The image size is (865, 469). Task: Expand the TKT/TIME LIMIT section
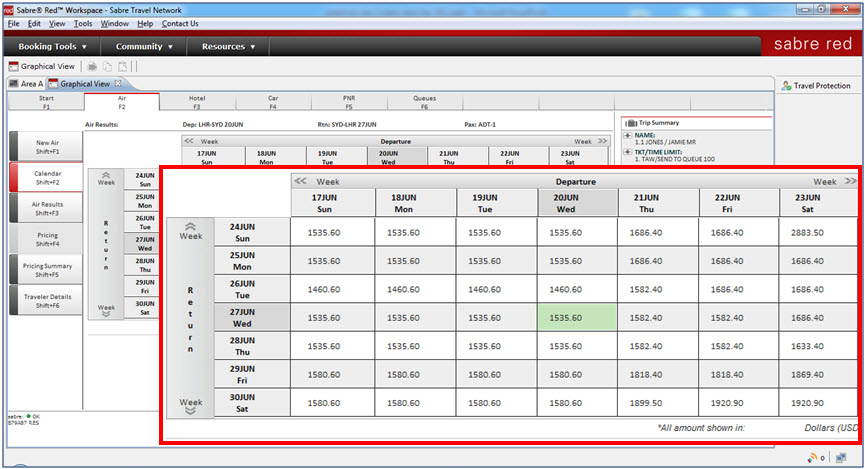pyautogui.click(x=627, y=152)
